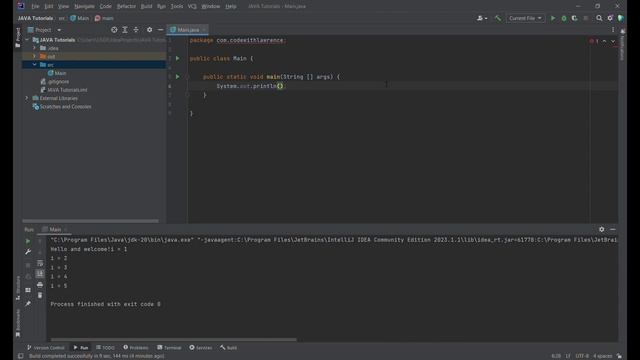The image size is (640, 360).
Task: Open editor tab options three-dot icon
Action: [613, 30]
